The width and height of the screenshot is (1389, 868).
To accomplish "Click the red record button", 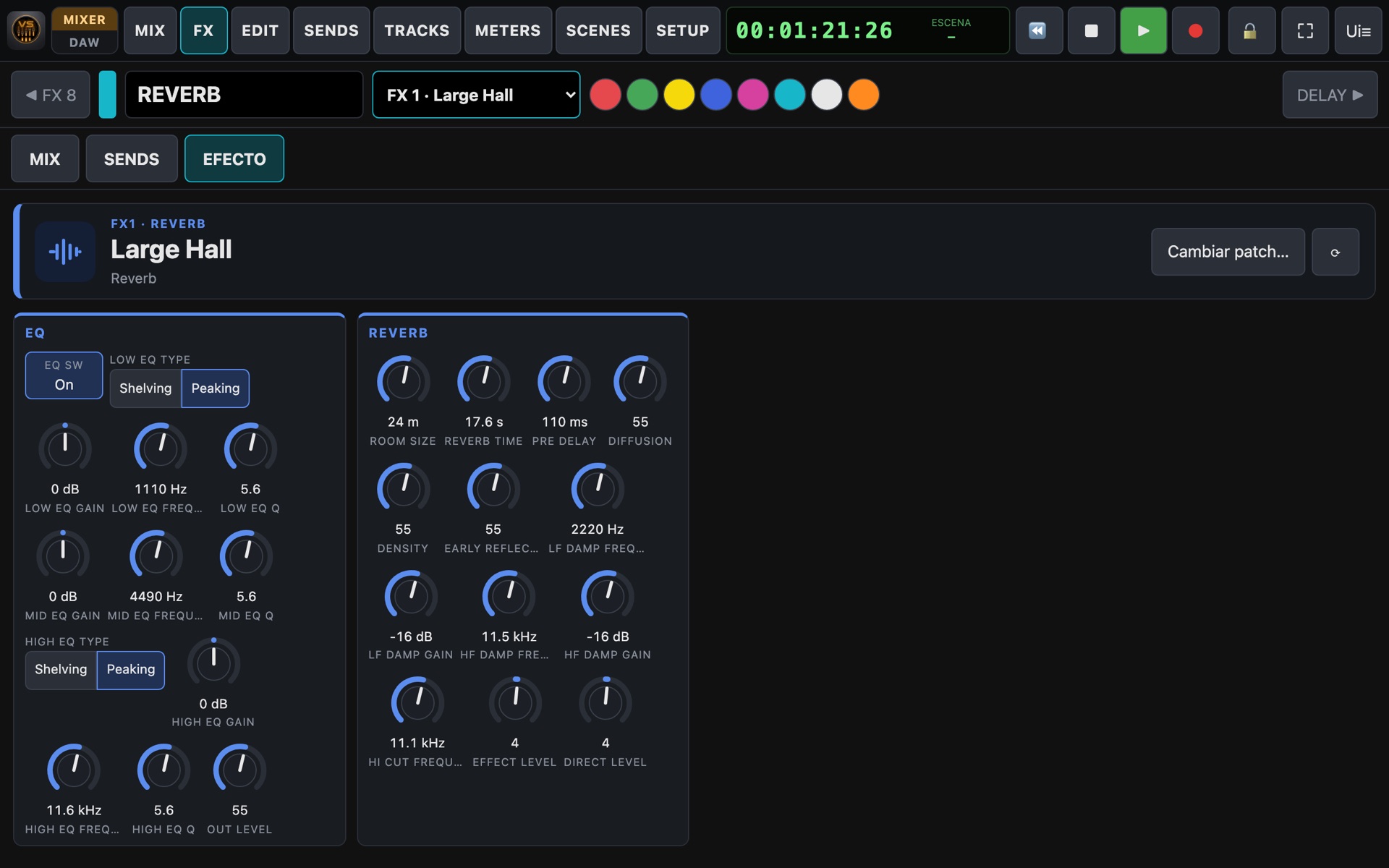I will click(x=1195, y=30).
